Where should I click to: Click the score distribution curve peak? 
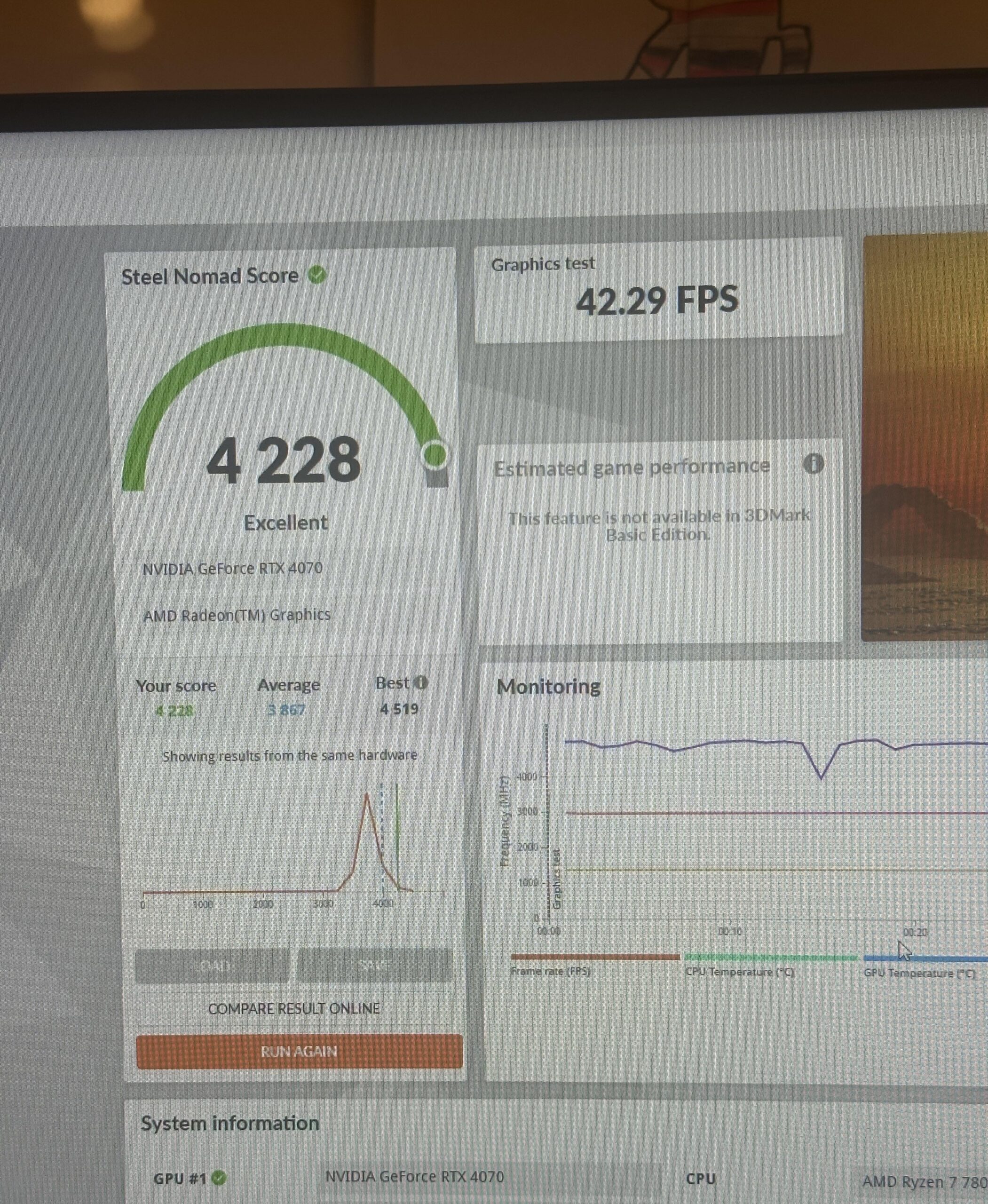(x=367, y=796)
